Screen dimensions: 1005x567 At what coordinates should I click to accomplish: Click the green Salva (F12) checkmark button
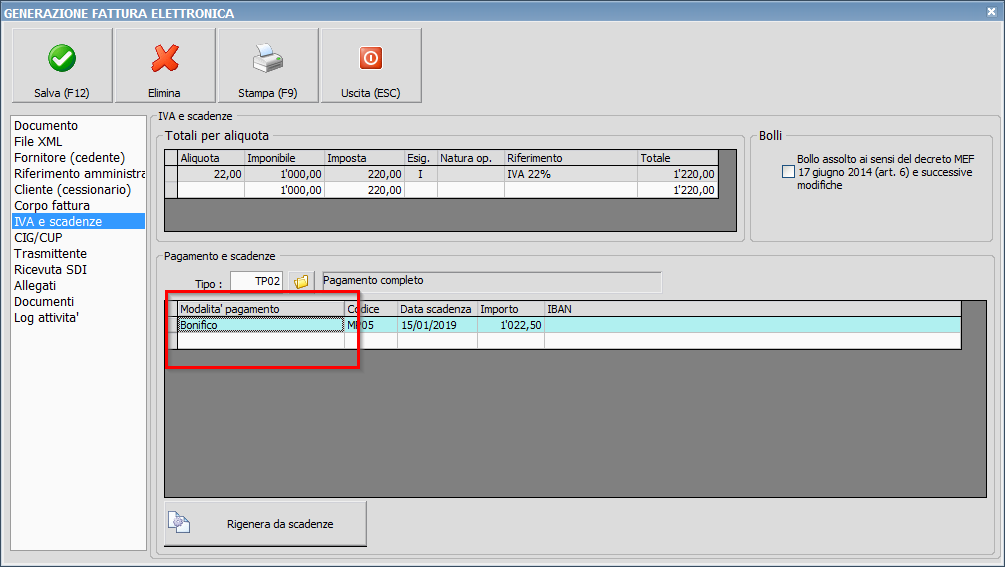62,65
